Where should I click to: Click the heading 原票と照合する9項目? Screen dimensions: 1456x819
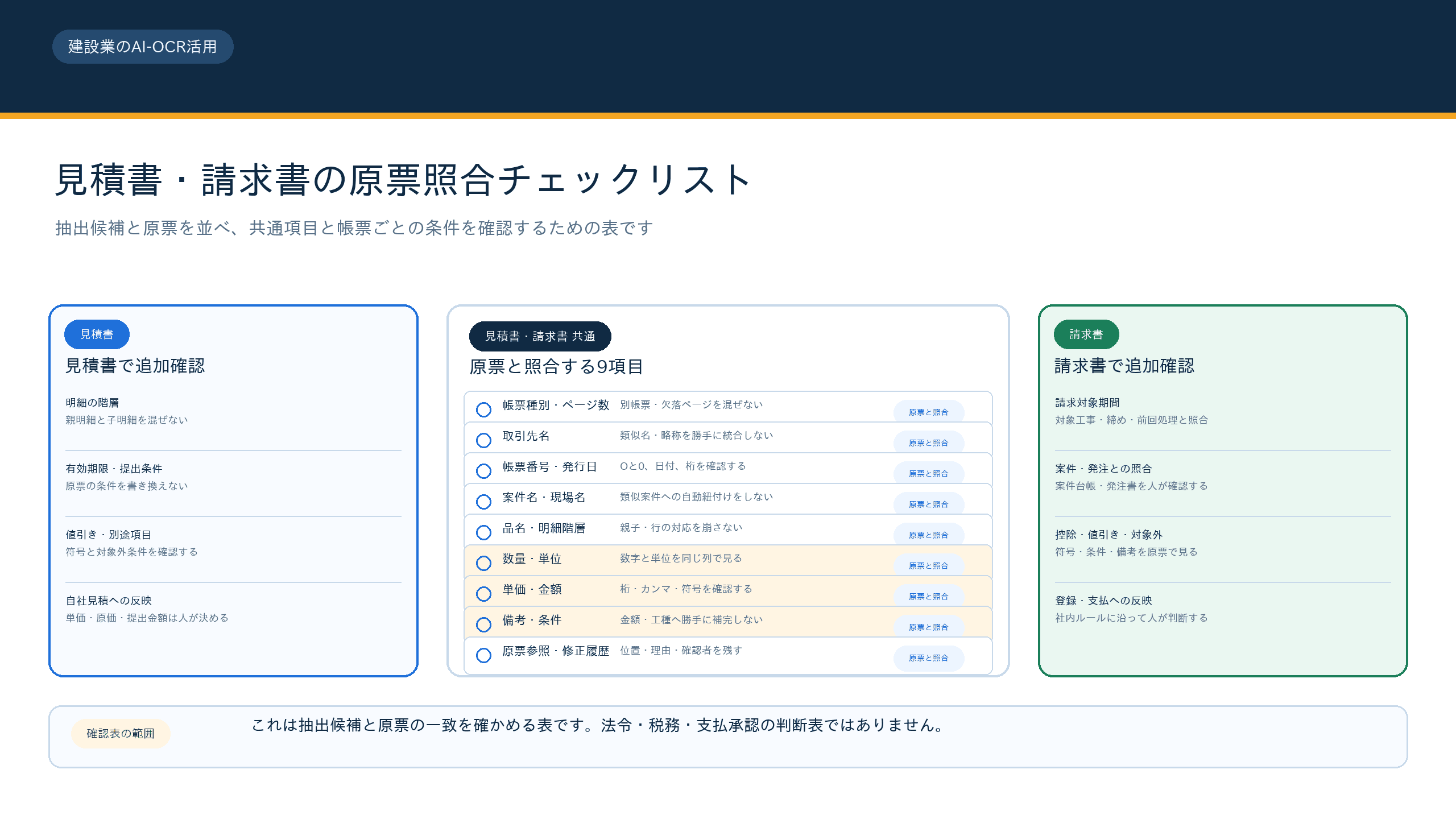click(556, 367)
